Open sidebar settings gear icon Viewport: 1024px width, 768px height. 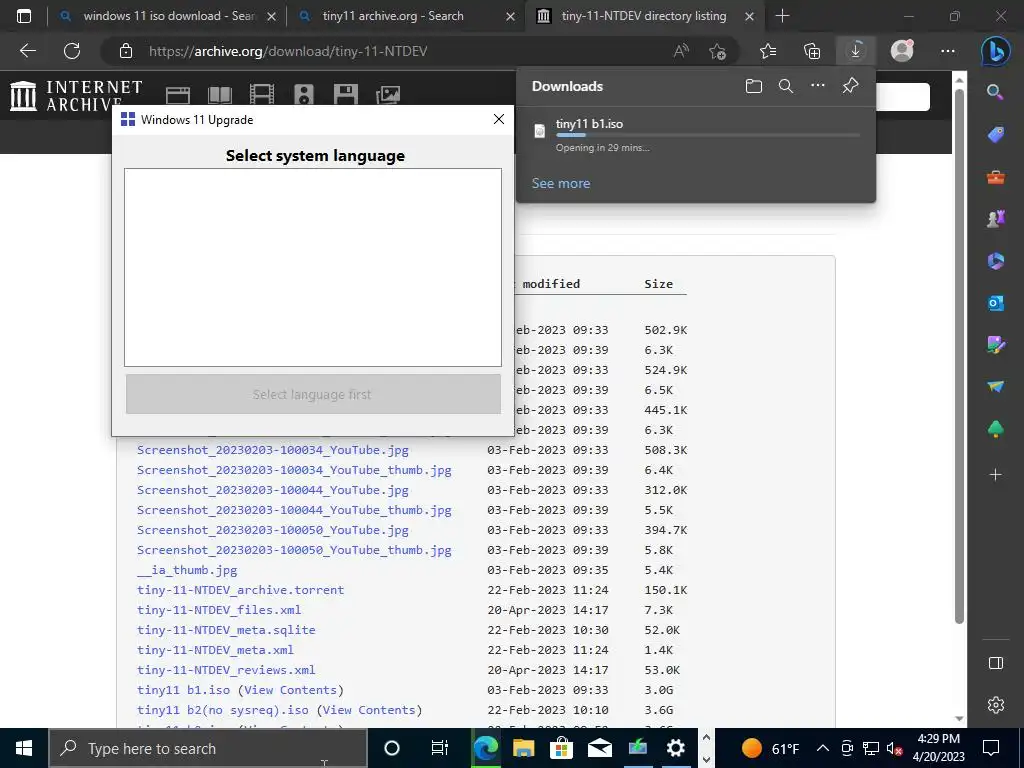click(x=995, y=705)
